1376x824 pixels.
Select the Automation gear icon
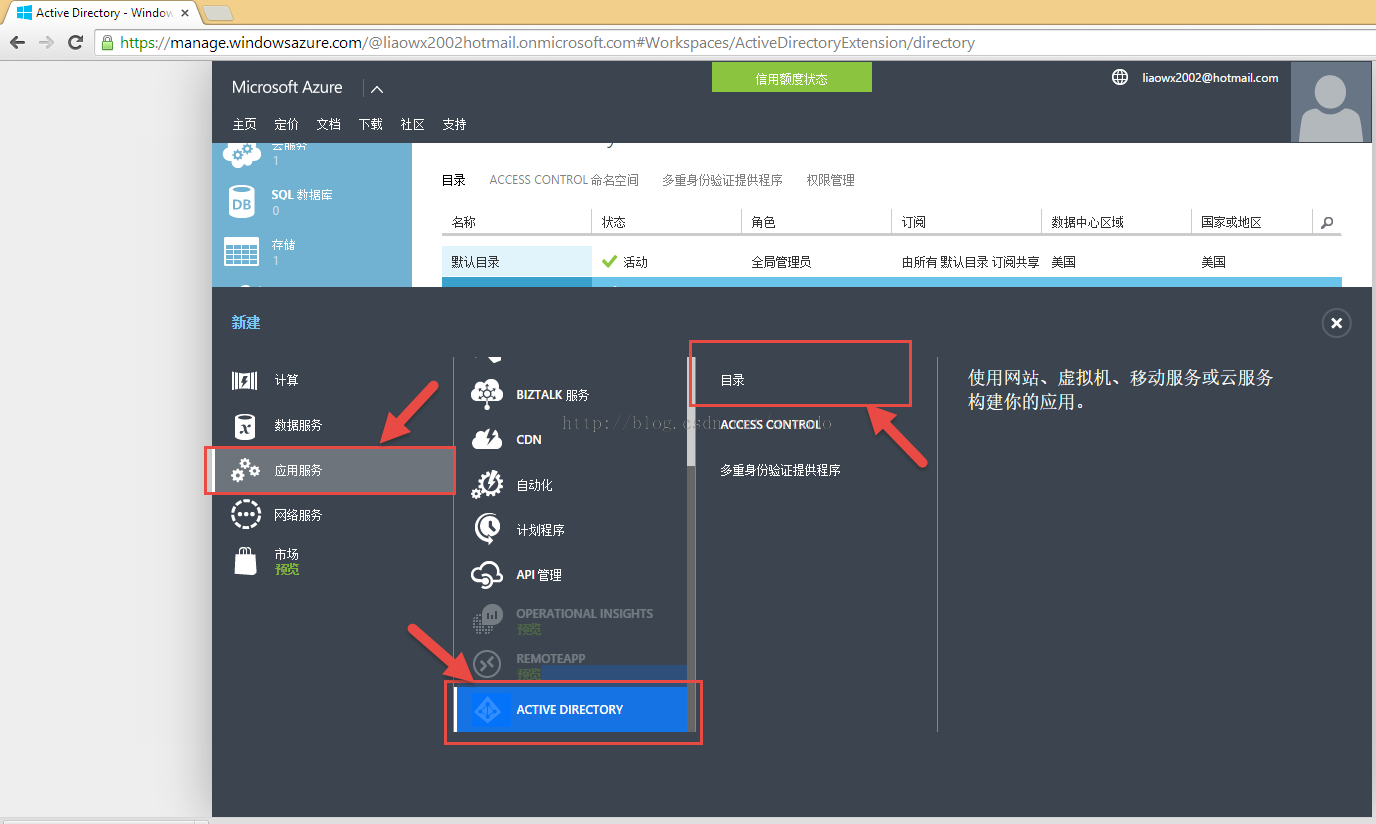click(x=487, y=484)
